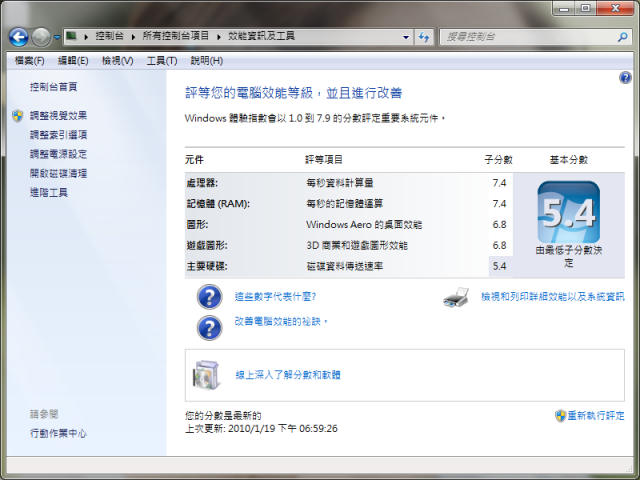The height and width of the screenshot is (480, 640).
Task: Open 調整電源設定 link
Action: (x=58, y=154)
